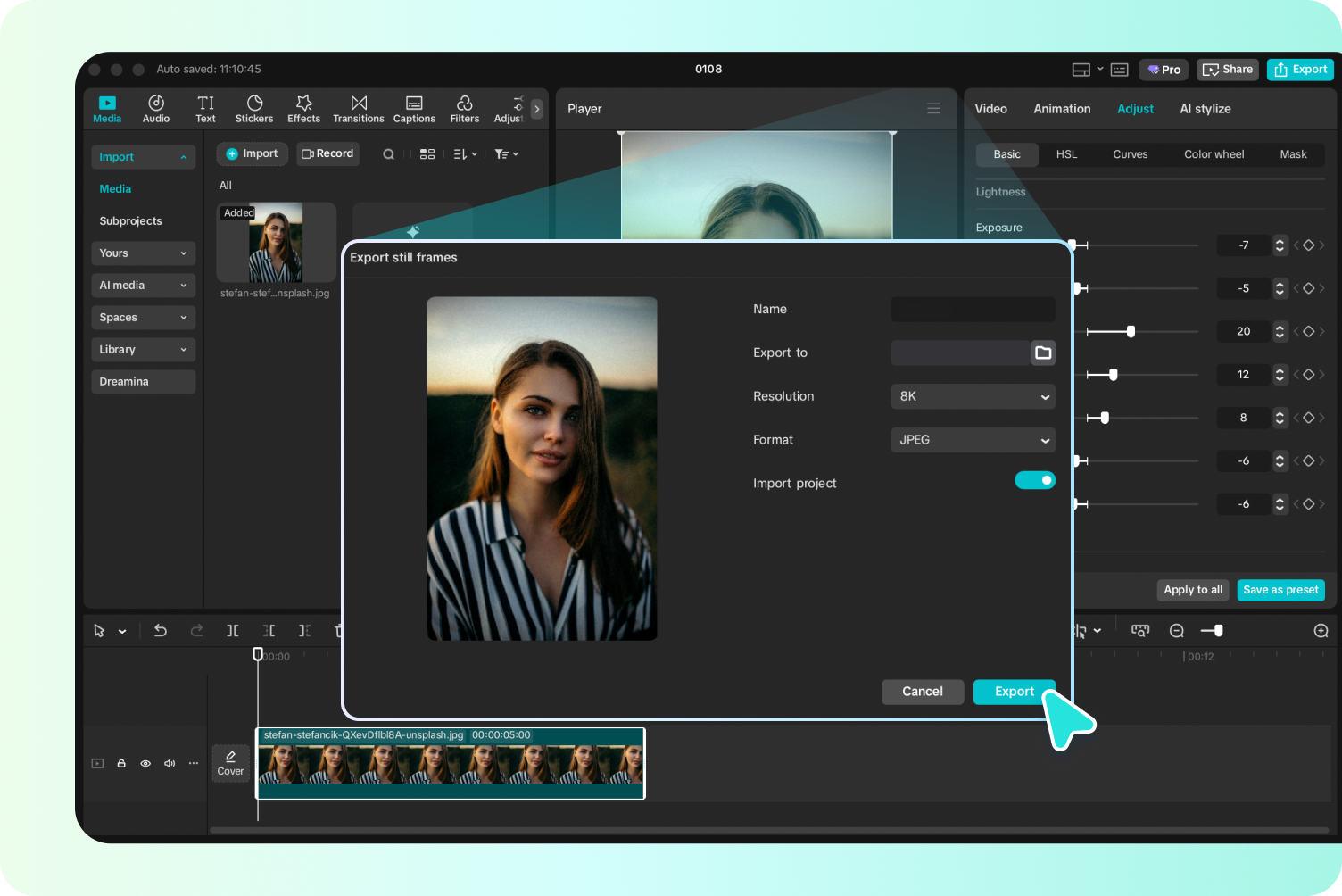
Task: Enable the Import project switch
Action: (1034, 479)
